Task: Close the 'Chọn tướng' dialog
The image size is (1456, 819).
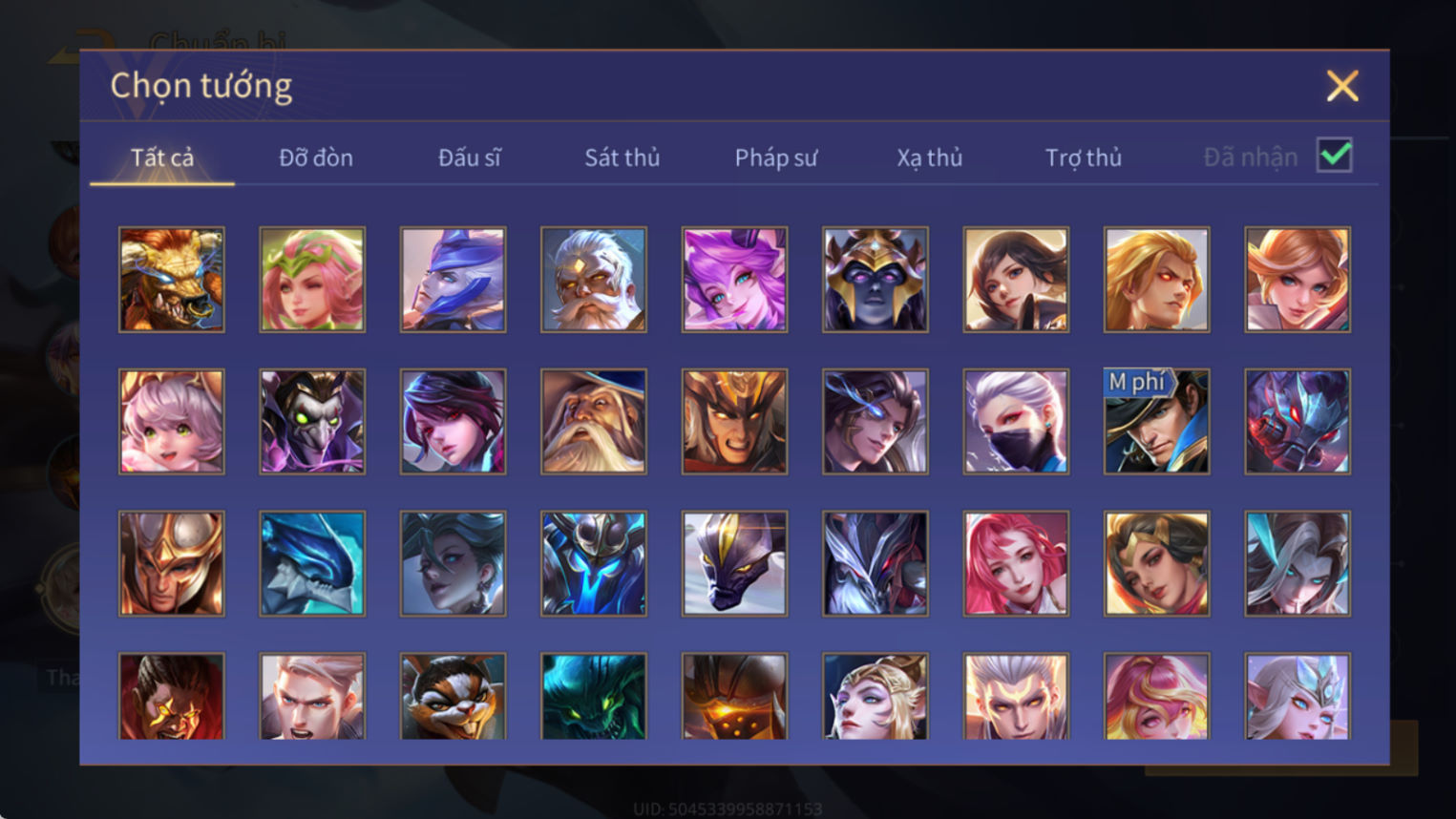Action: [x=1342, y=86]
